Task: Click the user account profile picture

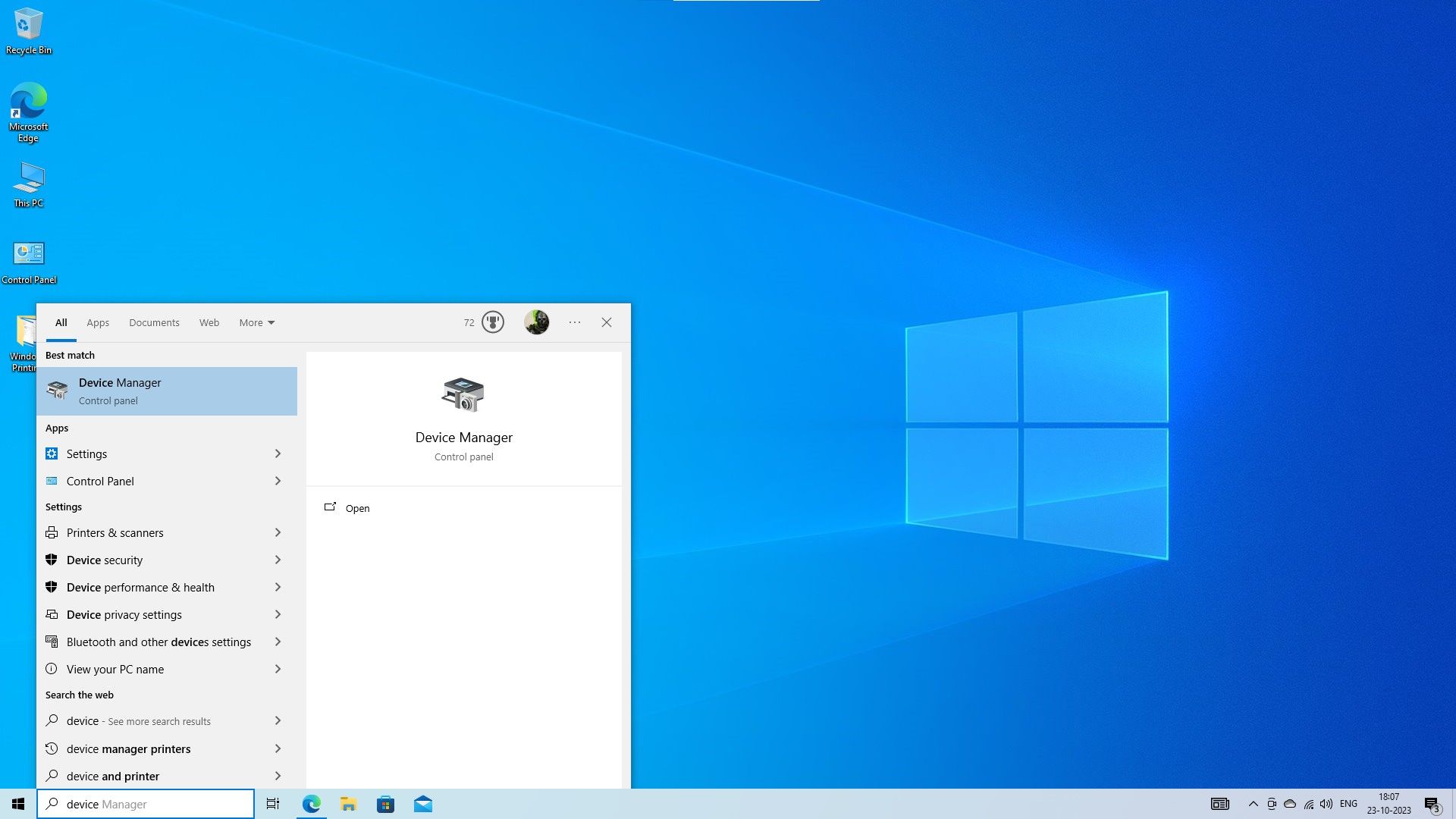Action: [x=537, y=322]
